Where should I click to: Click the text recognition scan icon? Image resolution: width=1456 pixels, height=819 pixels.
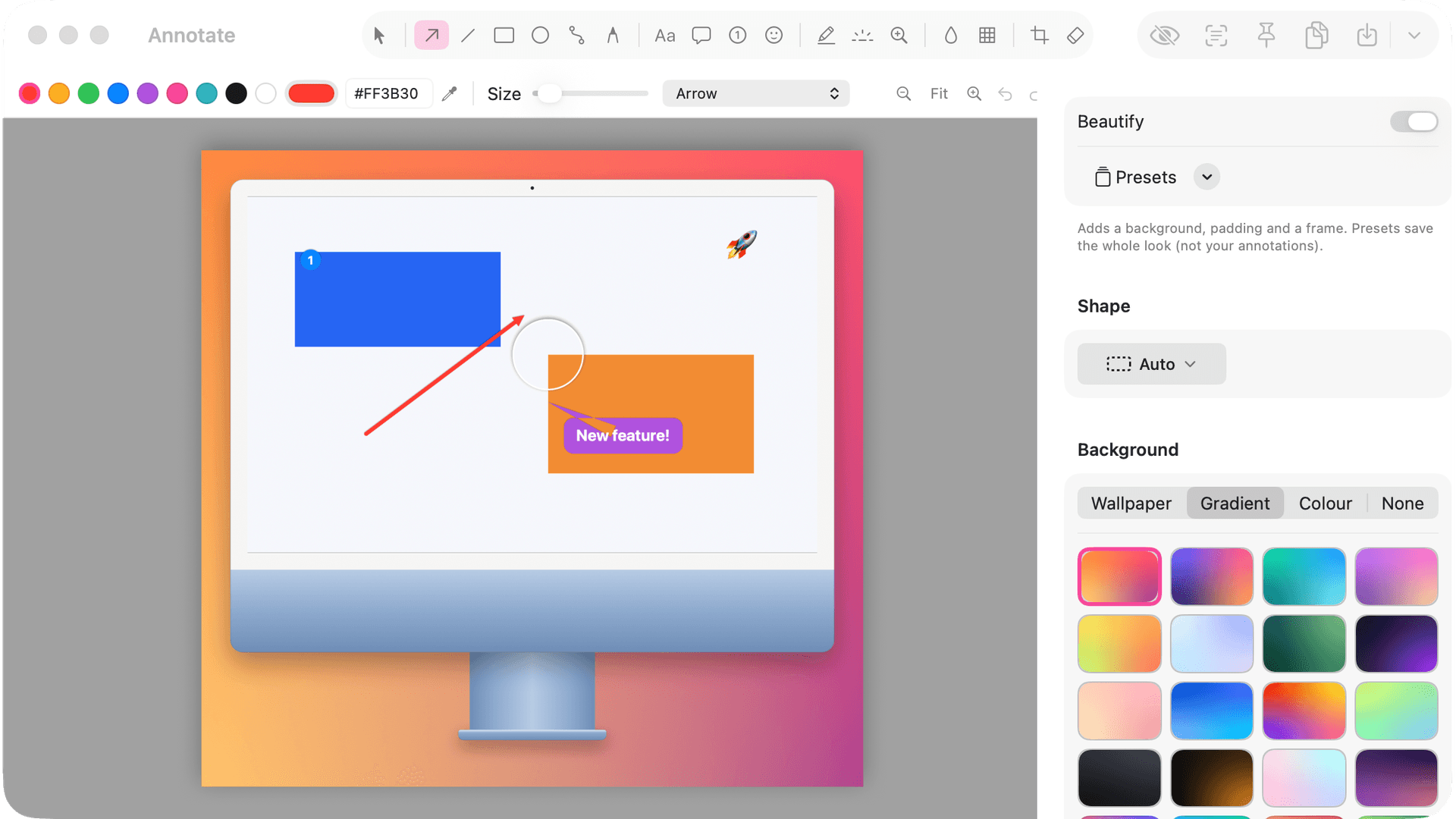point(1216,36)
